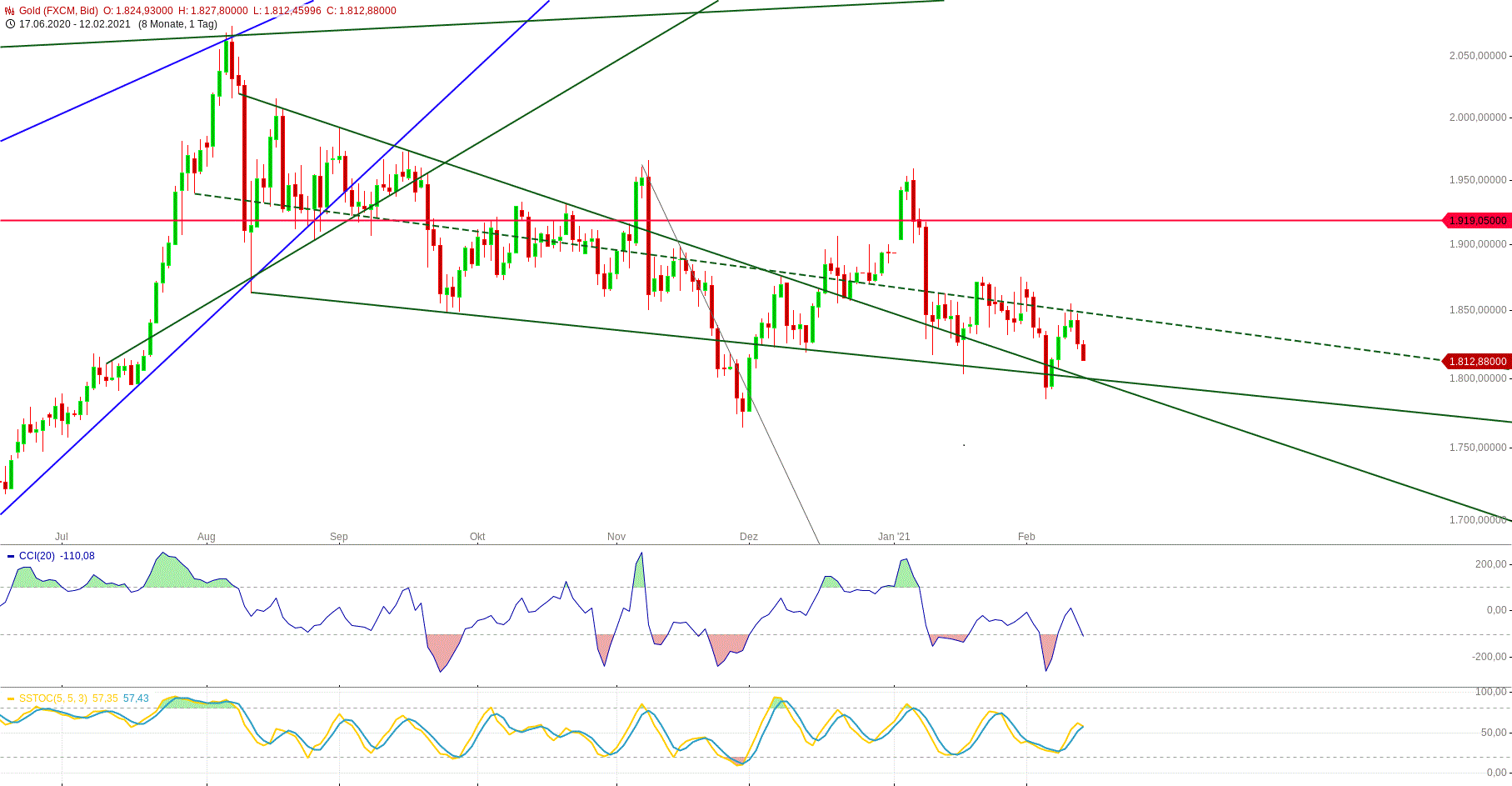Click the 200,00 label on the CCI axis
Screen dimensions: 1512x786
point(1490,564)
